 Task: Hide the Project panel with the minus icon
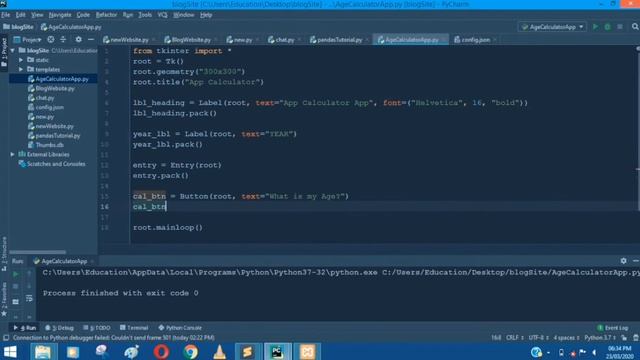[91, 40]
